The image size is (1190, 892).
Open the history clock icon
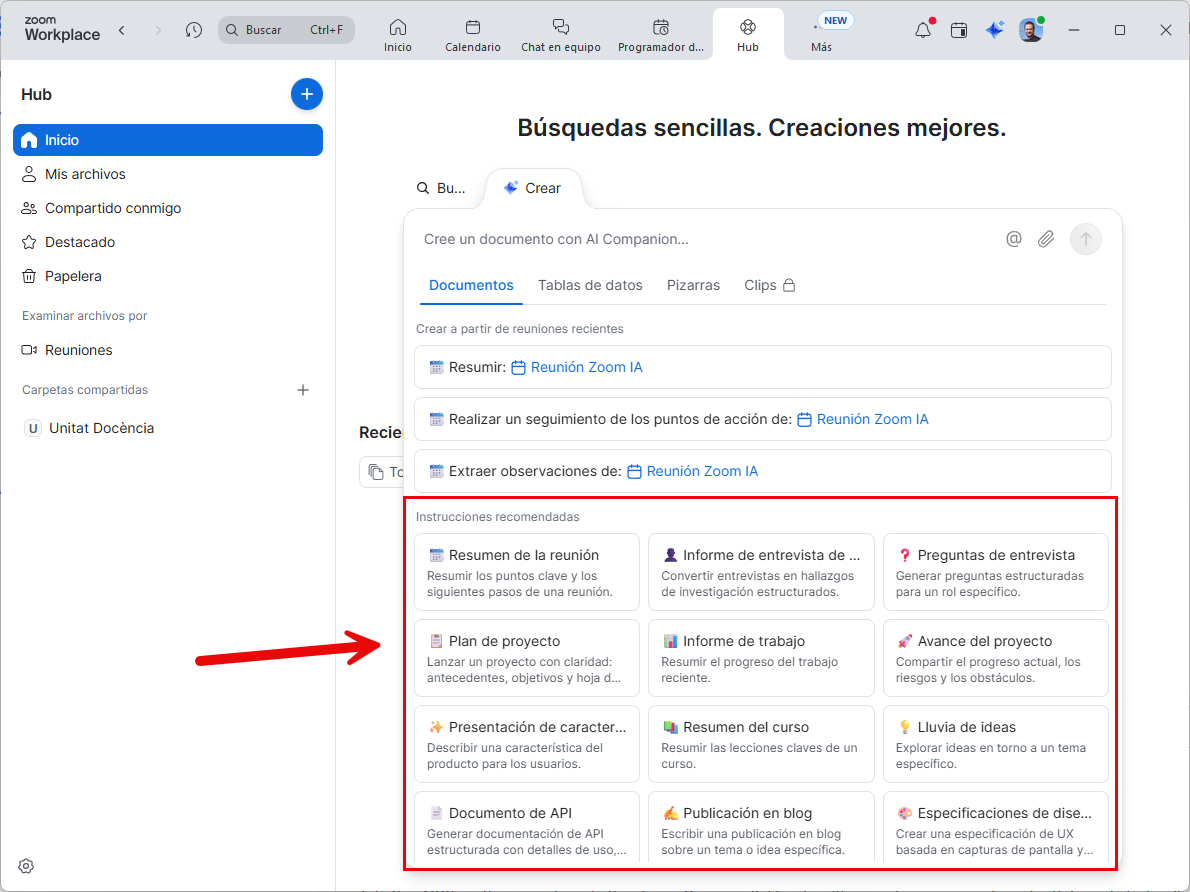[194, 30]
